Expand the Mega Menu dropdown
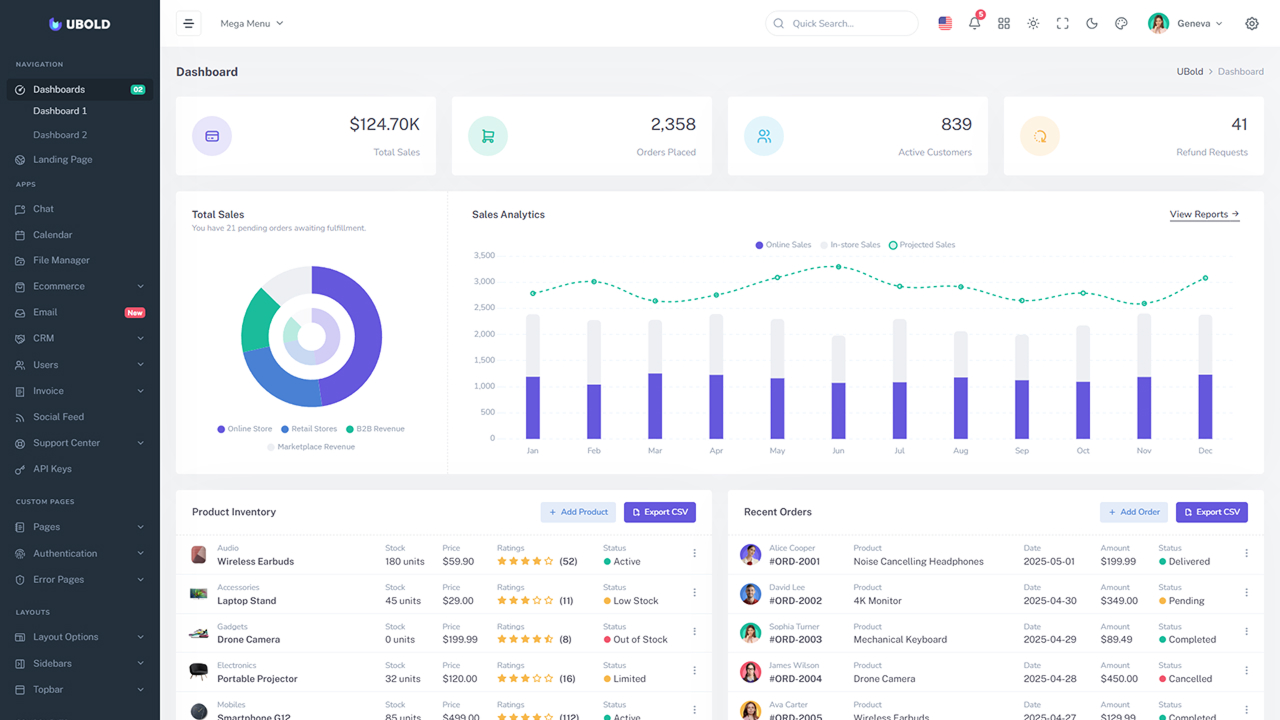 251,23
